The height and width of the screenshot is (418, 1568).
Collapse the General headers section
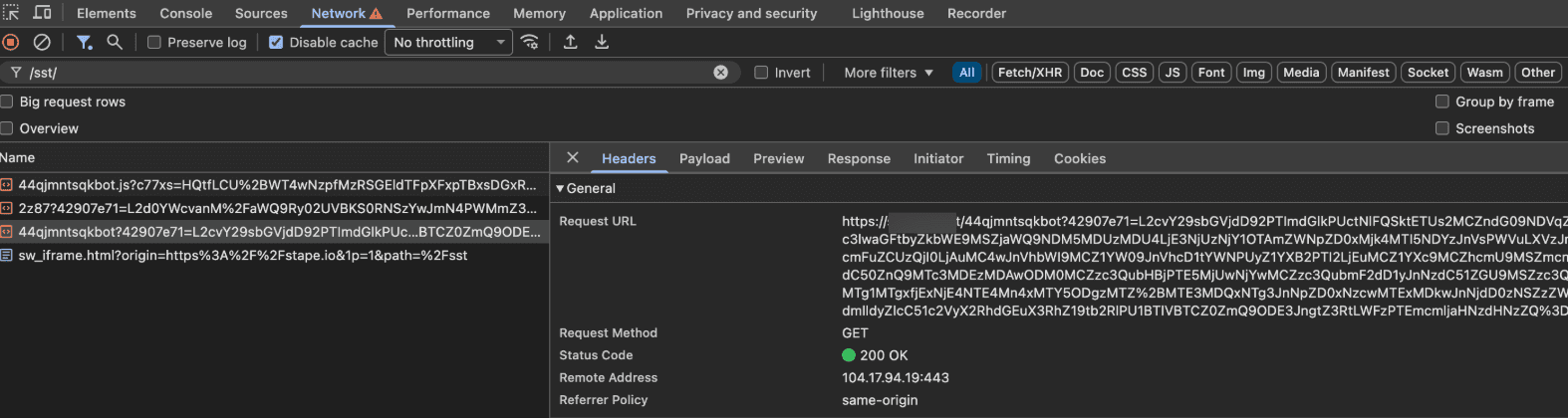(561, 188)
